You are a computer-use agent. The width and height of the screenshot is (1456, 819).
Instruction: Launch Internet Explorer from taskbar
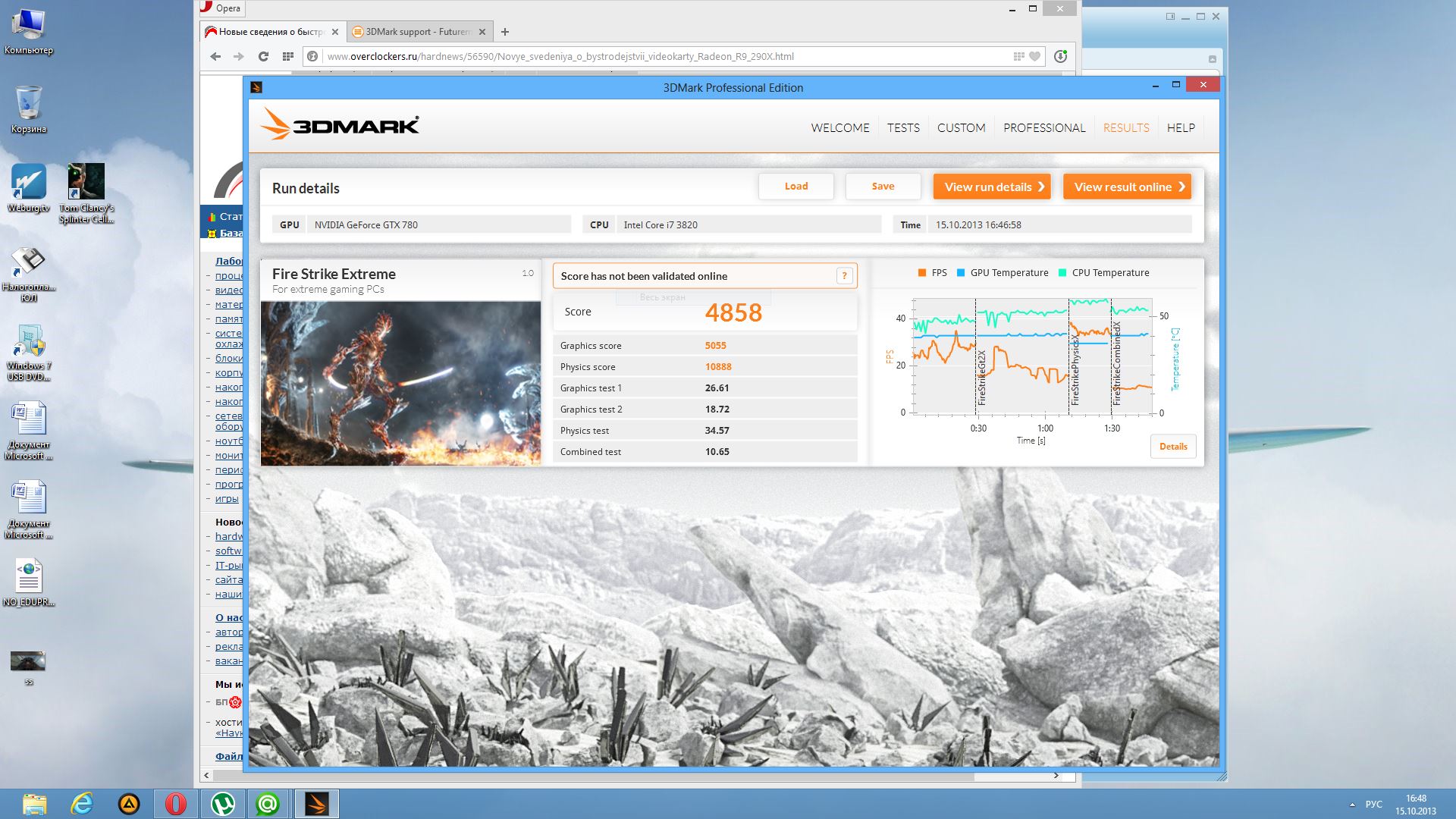click(82, 804)
